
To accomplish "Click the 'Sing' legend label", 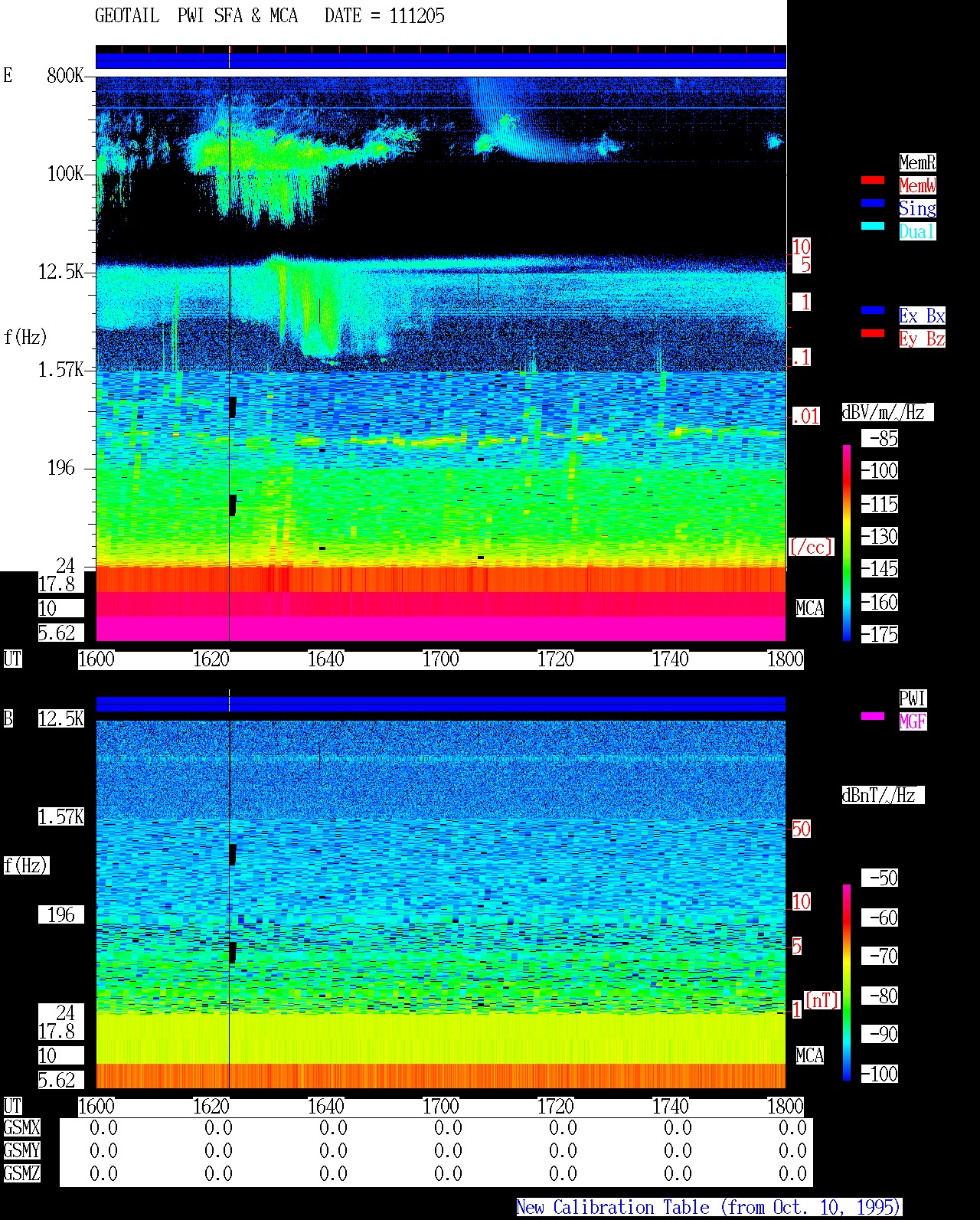I will 917,208.
